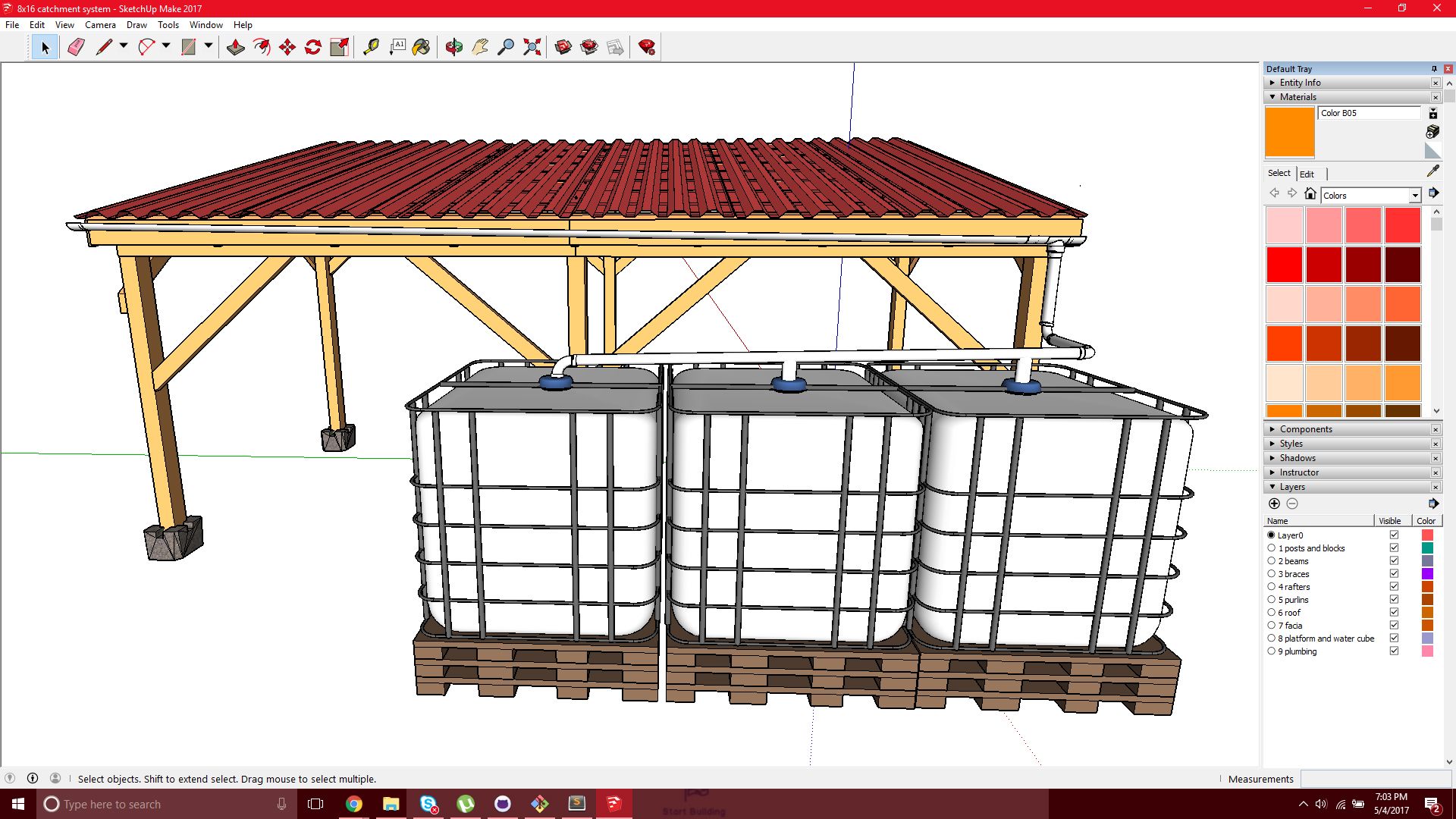
Task: Open the Camera menu
Action: (x=100, y=25)
